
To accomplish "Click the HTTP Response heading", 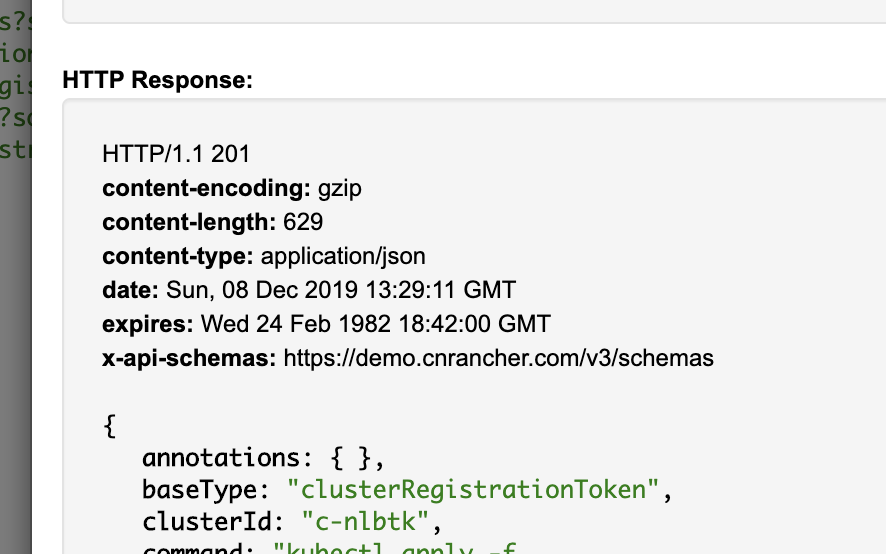I will 158,80.
